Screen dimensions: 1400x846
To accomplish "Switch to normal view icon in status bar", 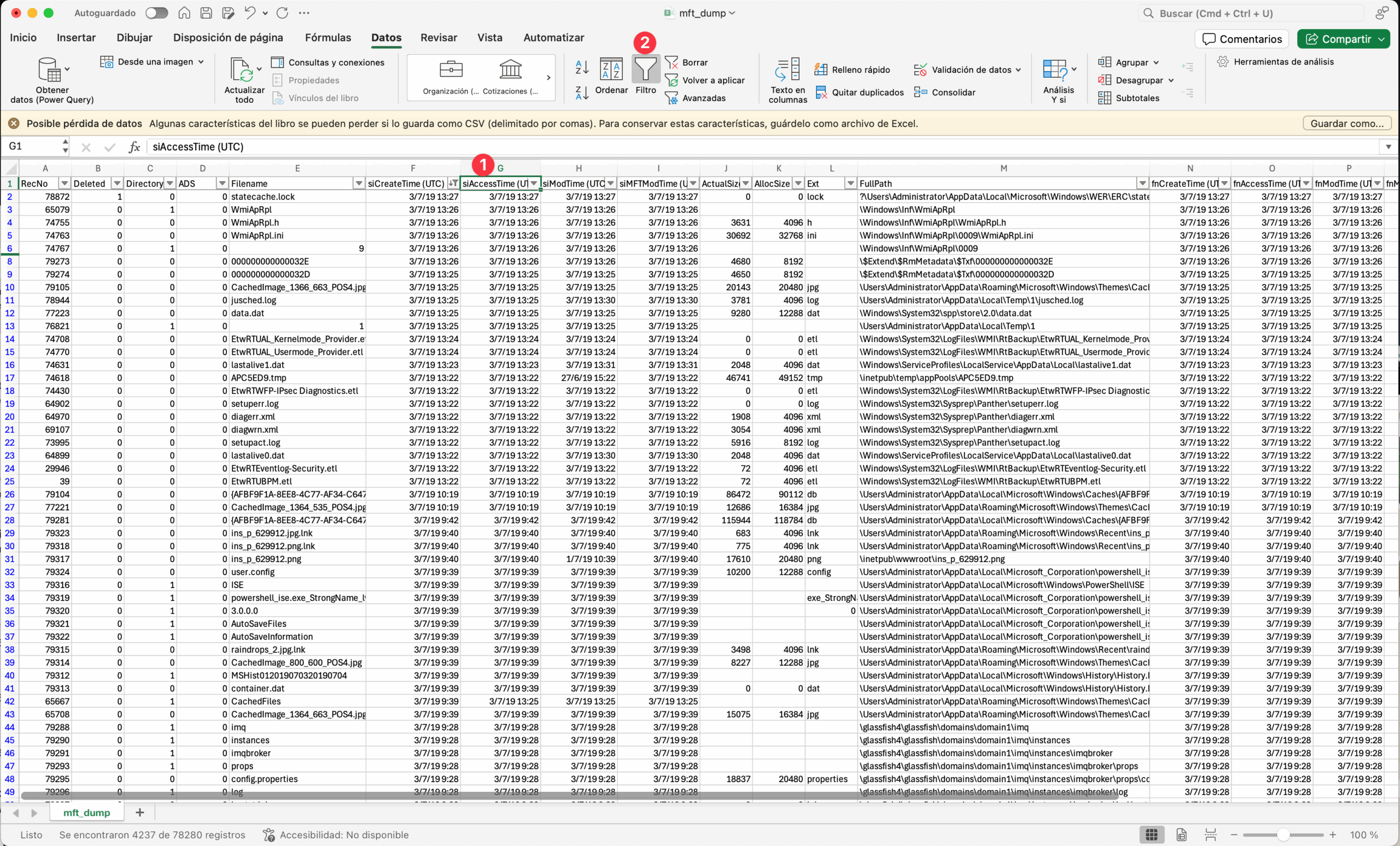I will (1152, 835).
